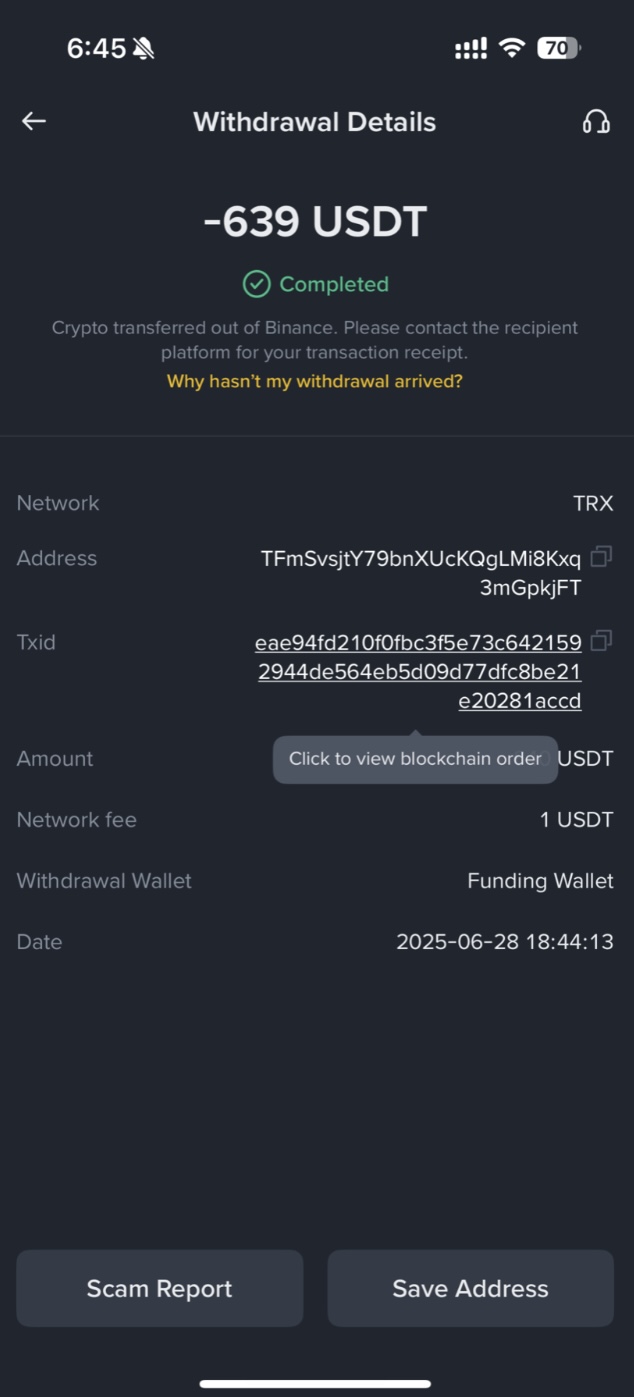Copy the withdrawal address
This screenshot has width=634, height=1397.
pyautogui.click(x=601, y=555)
